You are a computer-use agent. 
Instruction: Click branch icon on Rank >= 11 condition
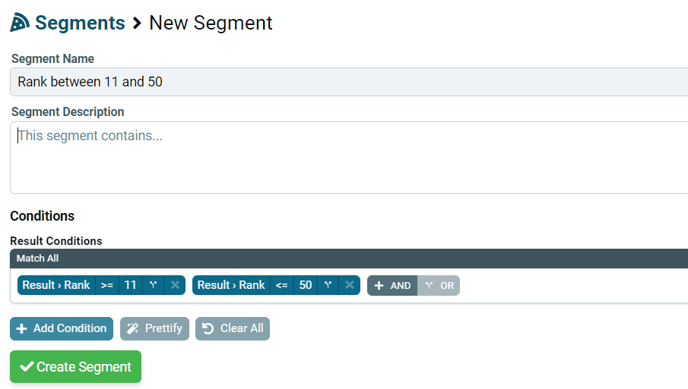pos(153,285)
